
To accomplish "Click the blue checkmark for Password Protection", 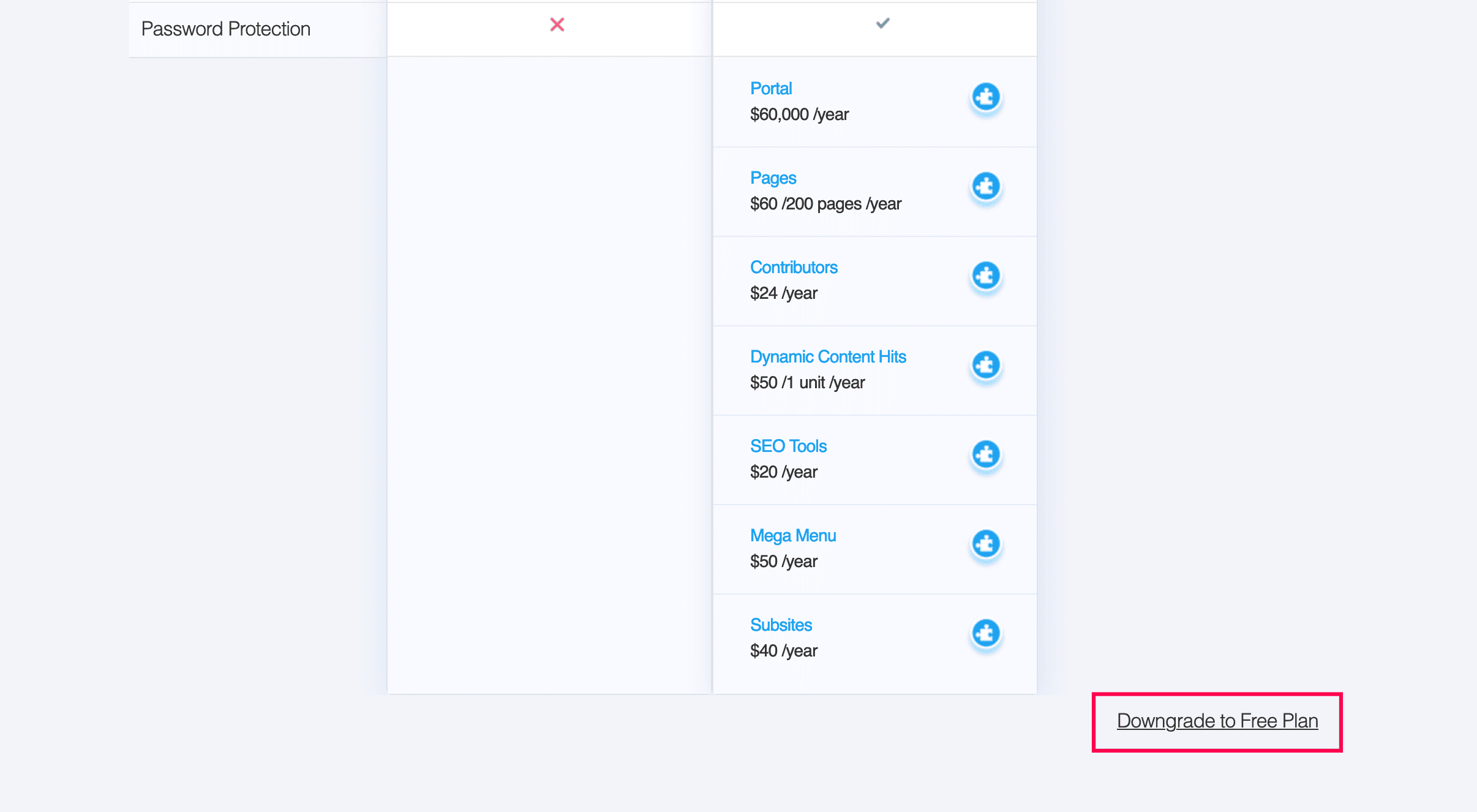I will pos(882,23).
